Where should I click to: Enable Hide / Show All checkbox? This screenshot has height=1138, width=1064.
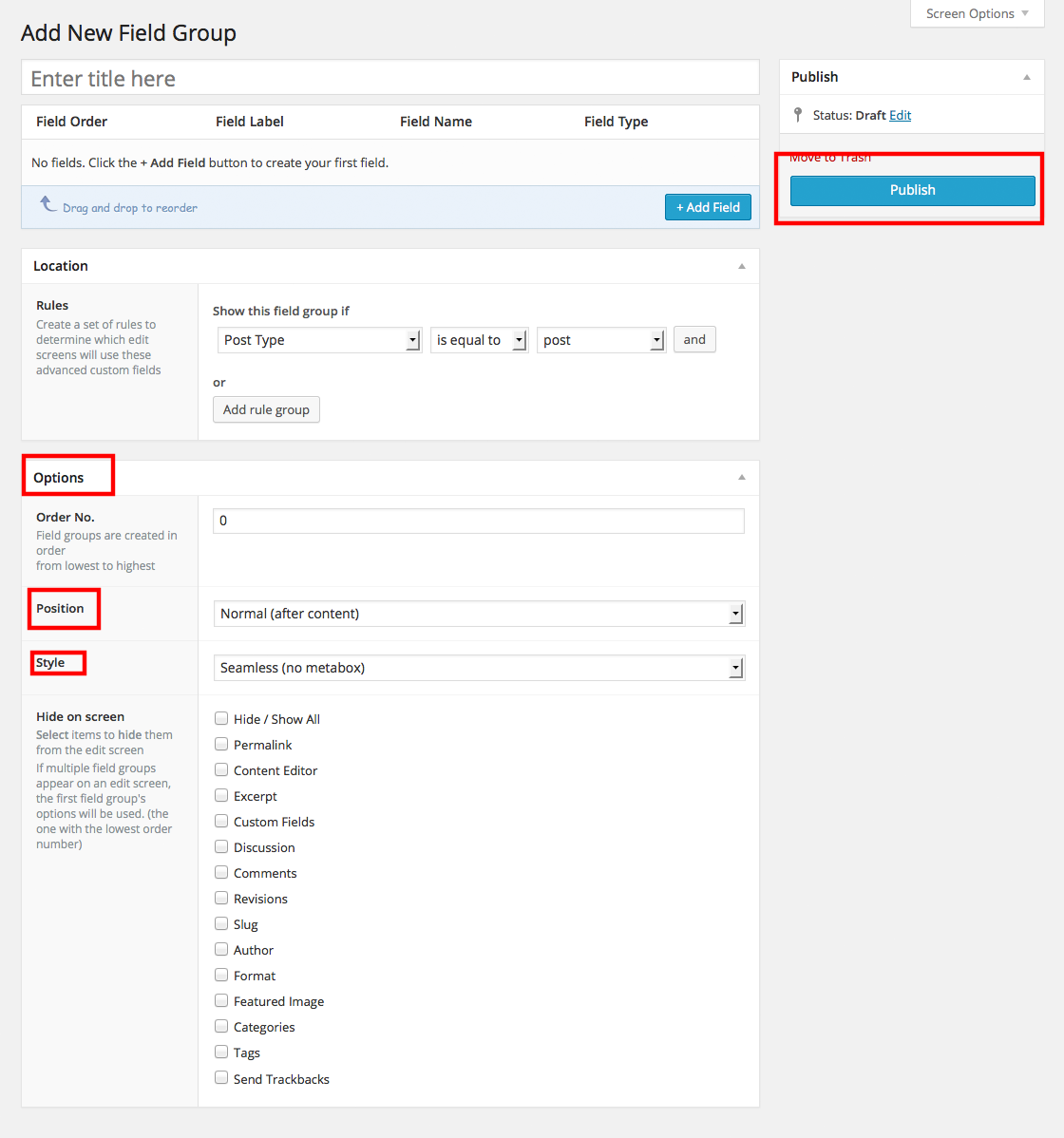221,719
